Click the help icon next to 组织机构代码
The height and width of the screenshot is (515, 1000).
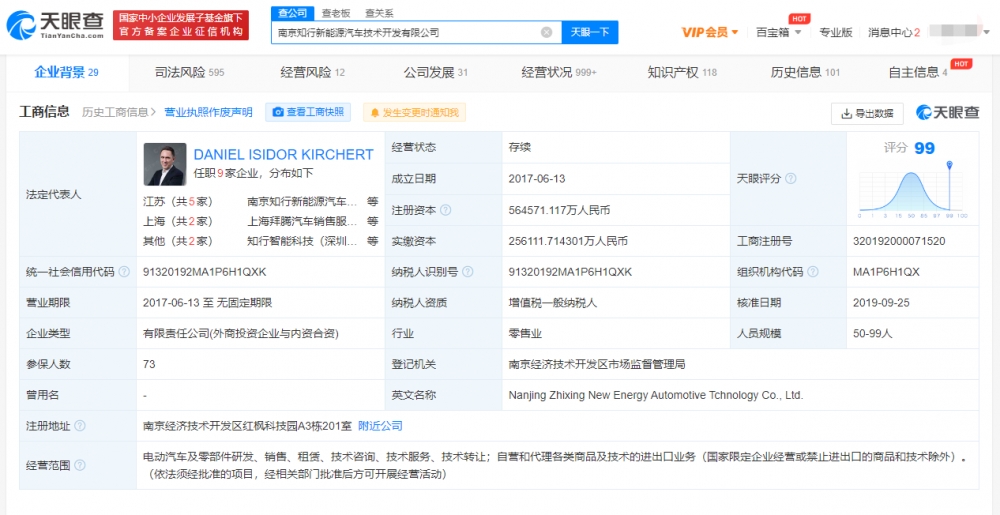[812, 272]
